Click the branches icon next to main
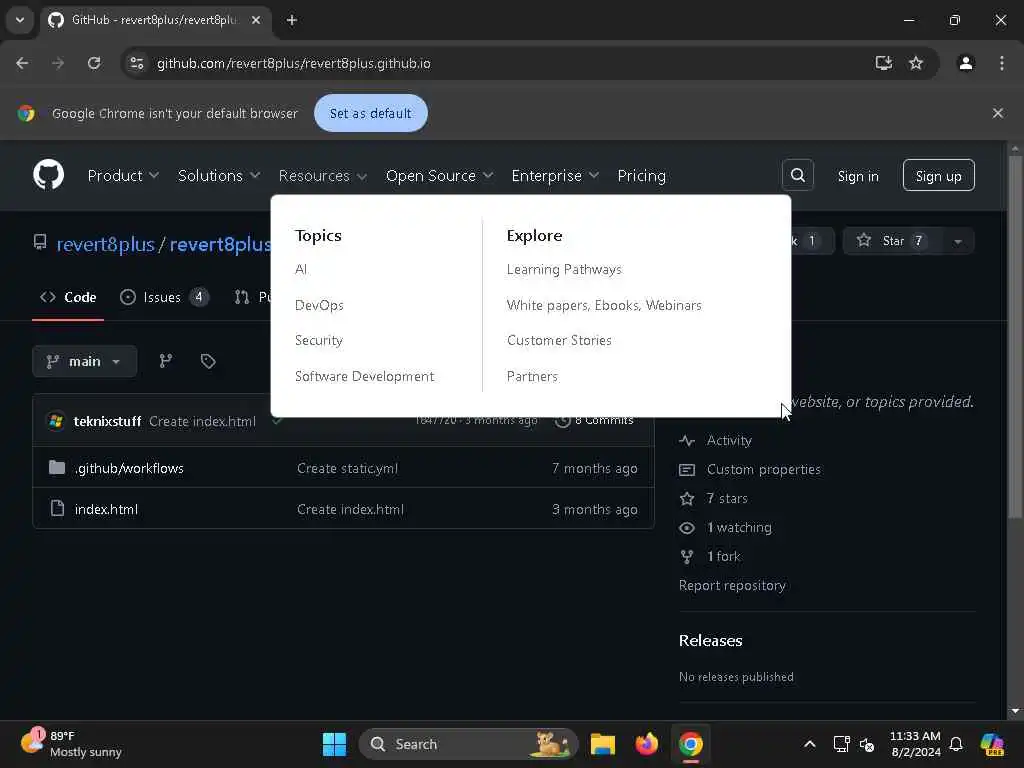 click(166, 361)
